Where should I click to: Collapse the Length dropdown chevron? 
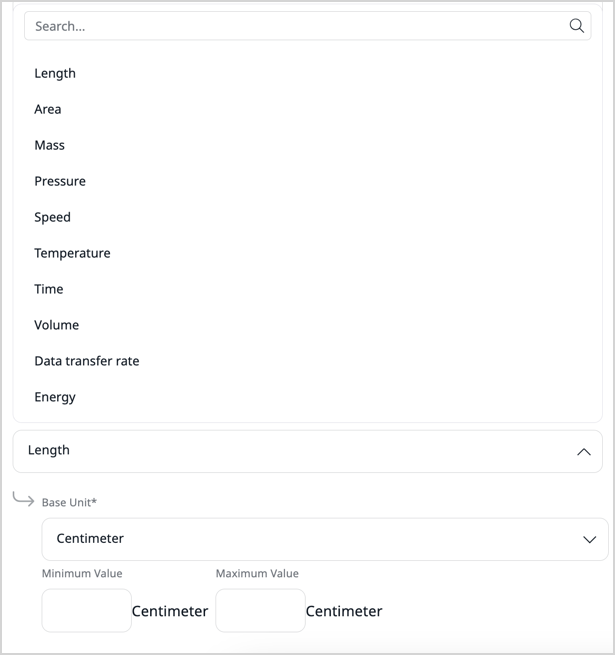pos(584,452)
